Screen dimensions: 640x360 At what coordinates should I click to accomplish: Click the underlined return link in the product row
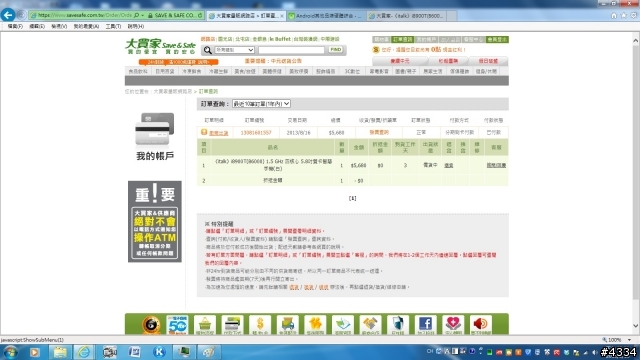click(x=449, y=165)
